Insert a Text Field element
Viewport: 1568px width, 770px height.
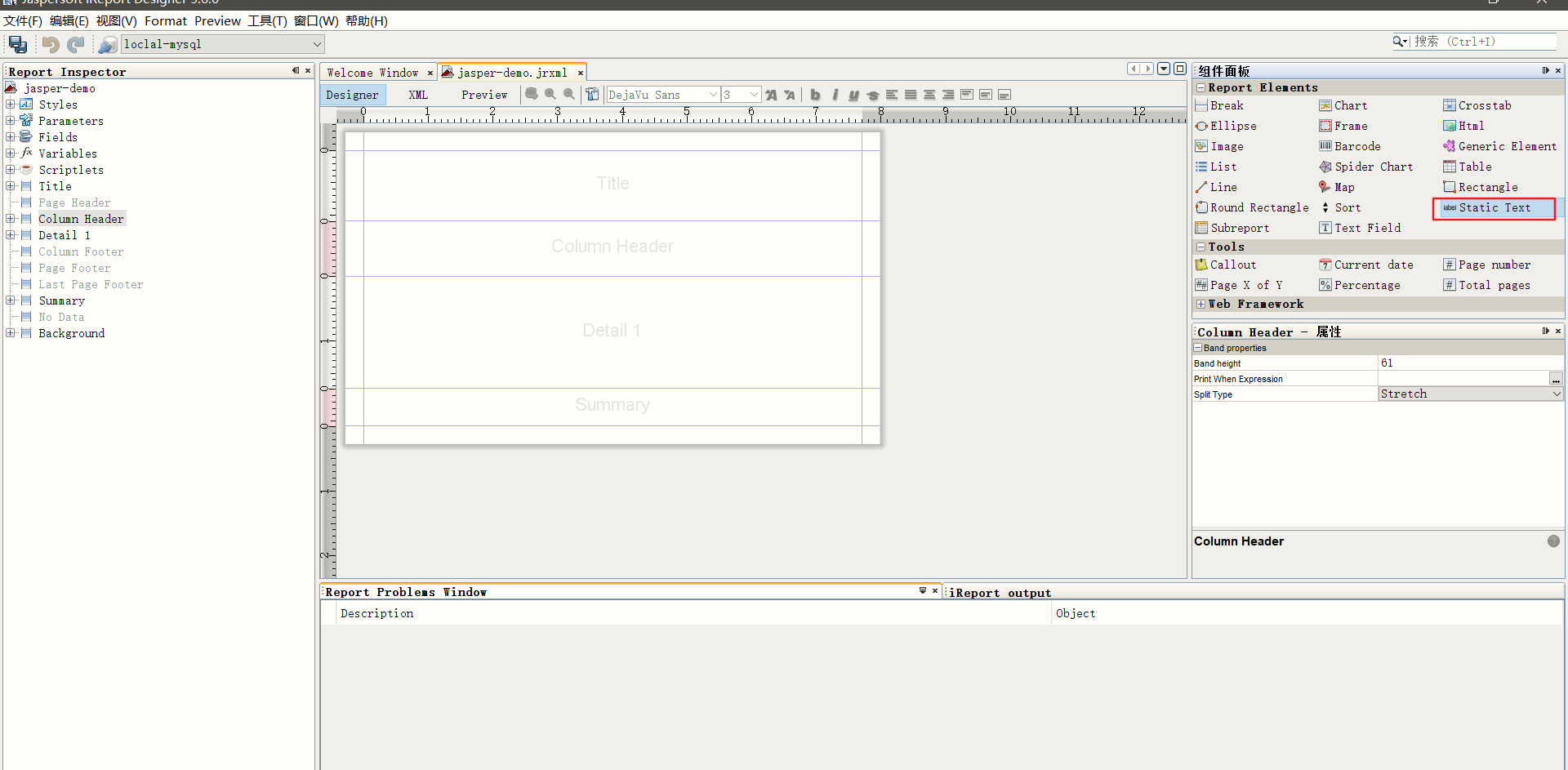[1365, 227]
